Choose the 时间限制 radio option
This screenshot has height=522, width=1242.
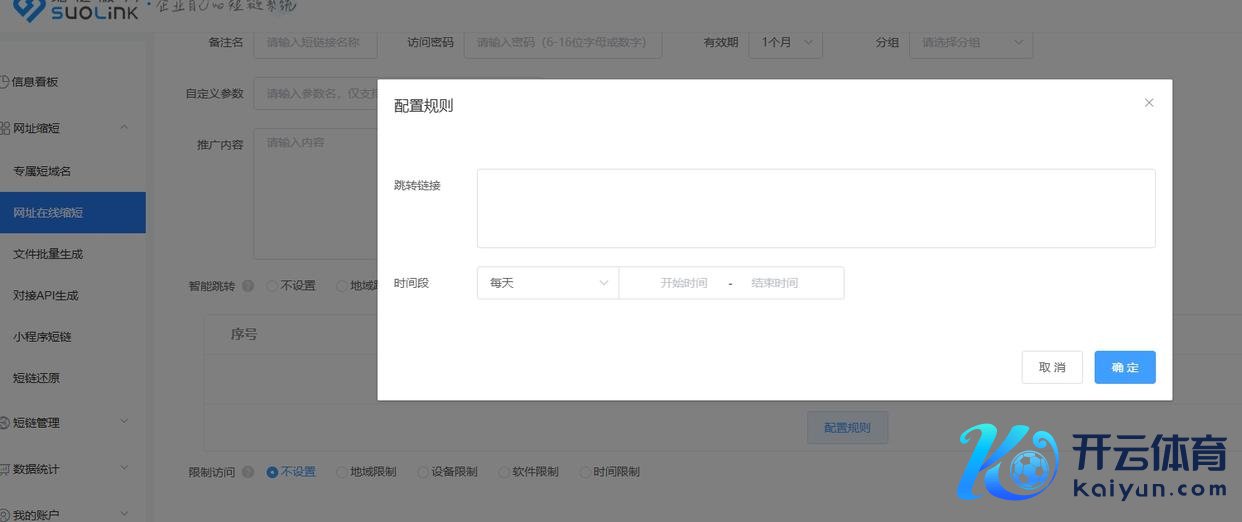(x=585, y=472)
